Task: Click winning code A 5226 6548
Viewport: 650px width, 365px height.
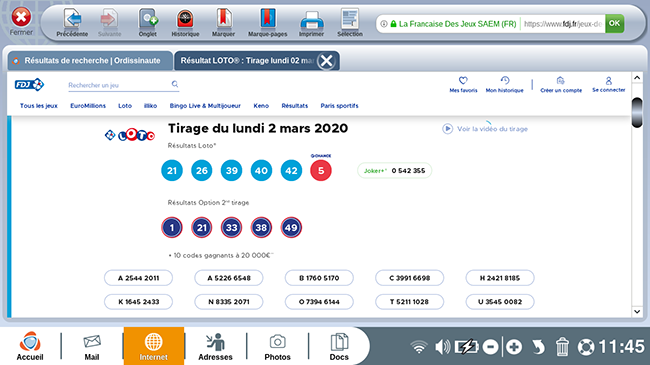Action: coord(229,278)
